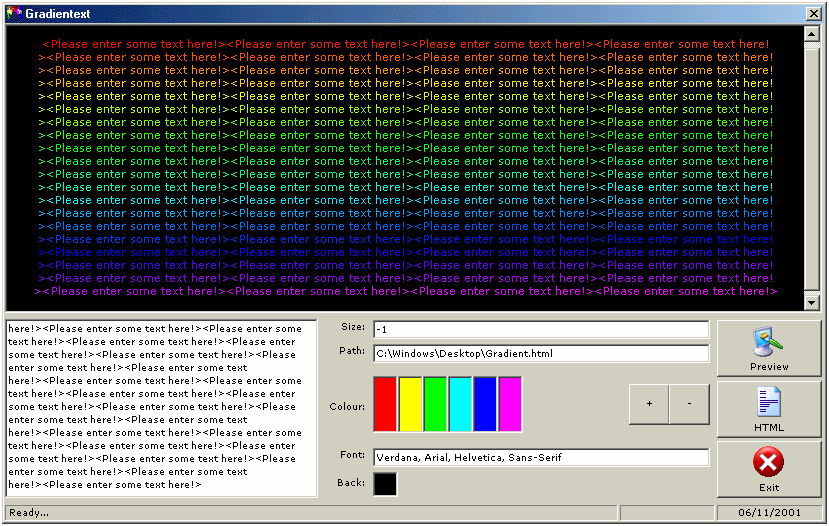Click the preview scrollbar up arrow

pos(812,33)
